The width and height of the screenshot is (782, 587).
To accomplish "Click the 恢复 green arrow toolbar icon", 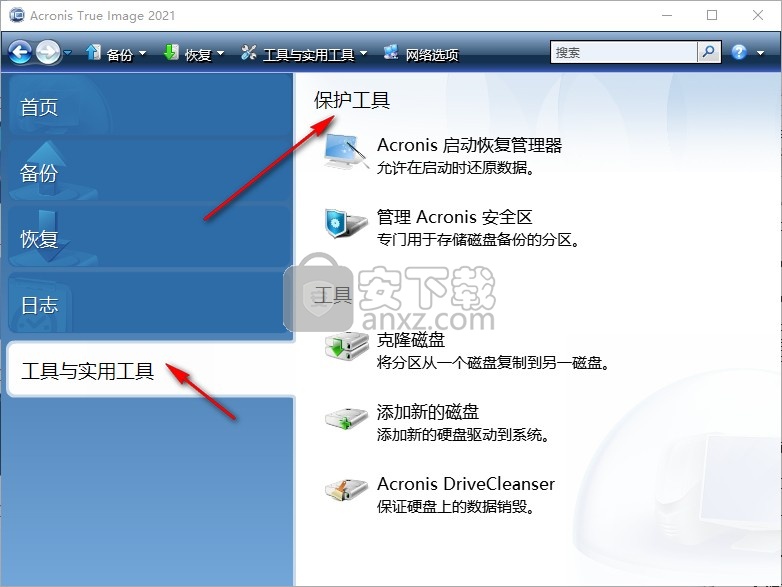I will click(171, 52).
